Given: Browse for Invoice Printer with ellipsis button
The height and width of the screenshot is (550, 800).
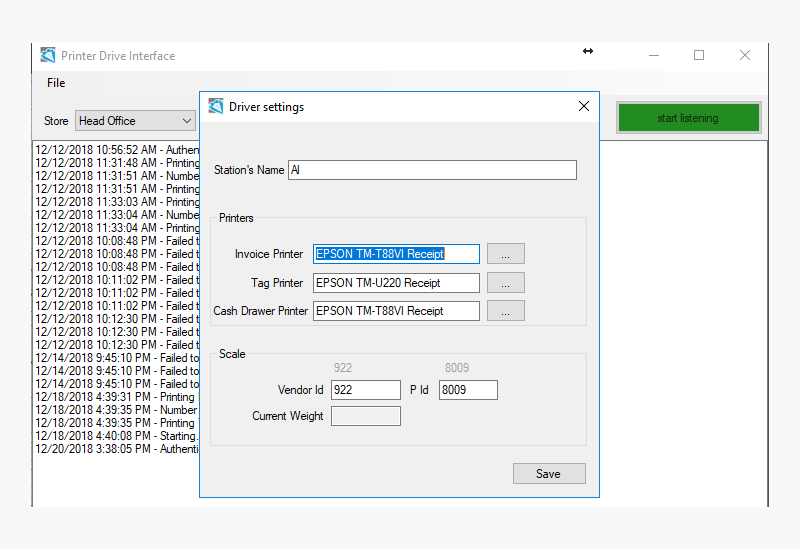Looking at the screenshot, I should click(x=505, y=254).
